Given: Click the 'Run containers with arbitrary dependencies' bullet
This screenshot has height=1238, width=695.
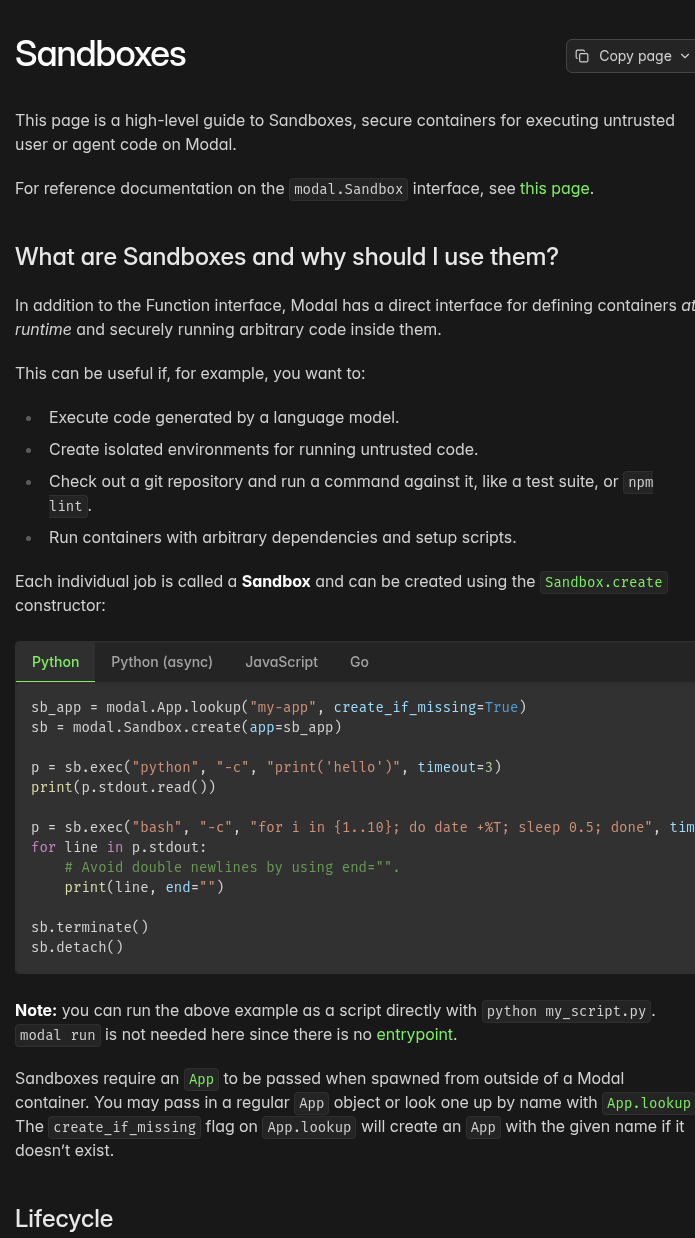Looking at the screenshot, I should pos(283,537).
